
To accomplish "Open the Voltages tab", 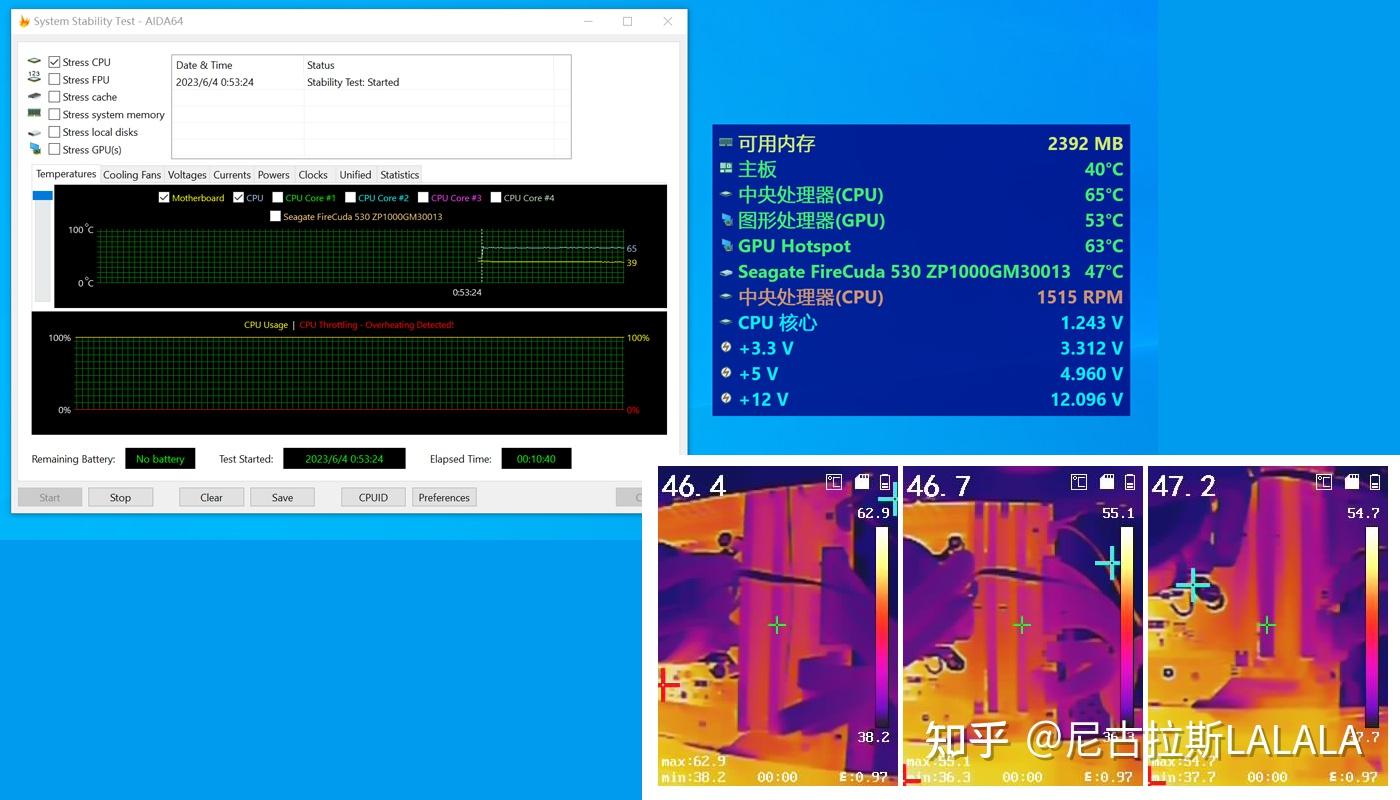I will tap(187, 175).
